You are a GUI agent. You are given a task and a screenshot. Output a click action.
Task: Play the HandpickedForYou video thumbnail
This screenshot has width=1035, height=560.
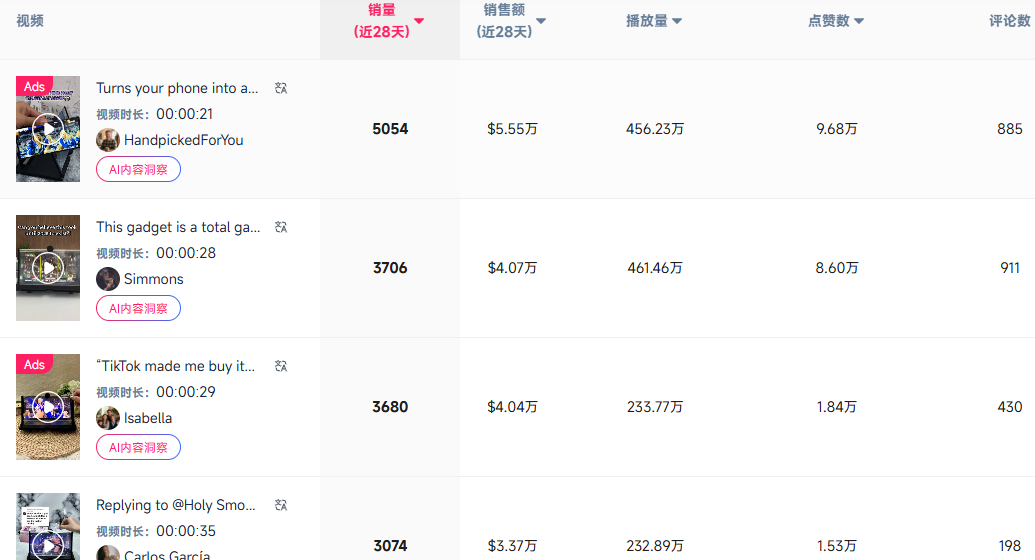point(47,129)
